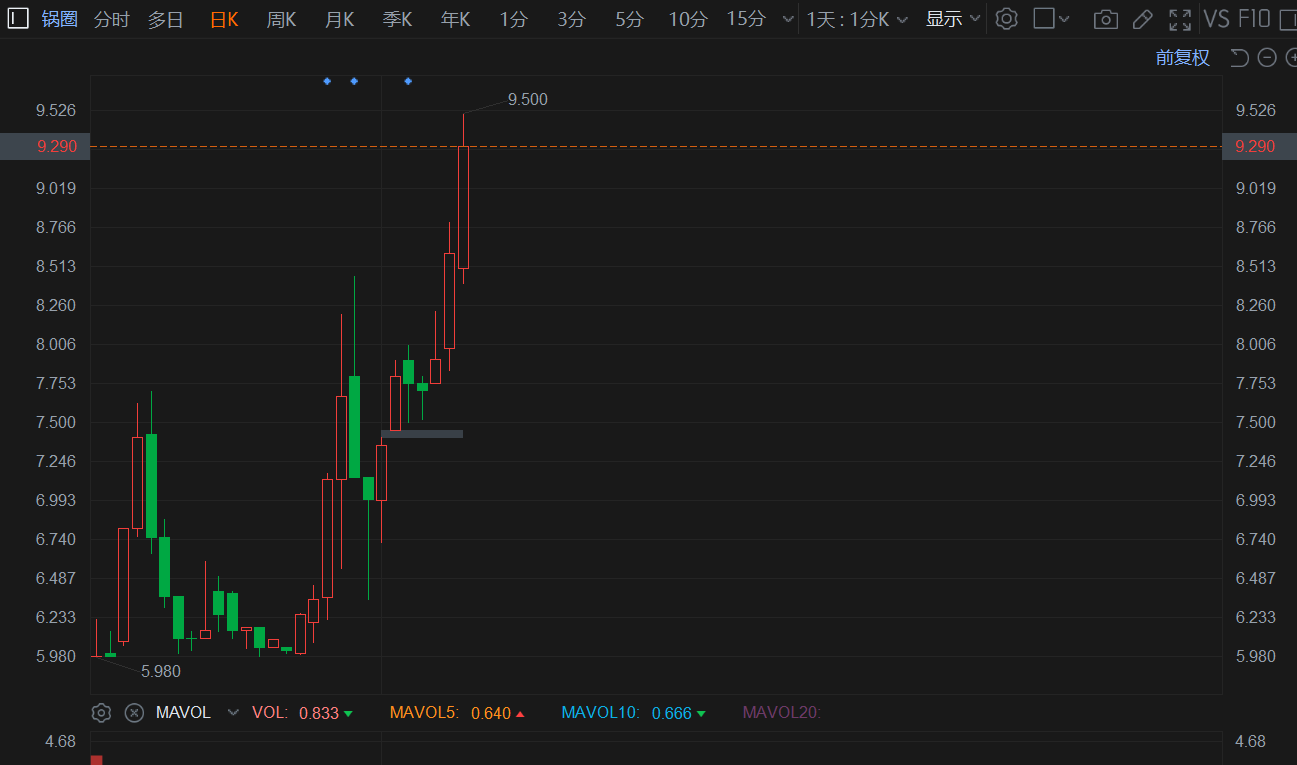This screenshot has height=765, width=1297.
Task: Zoom out chart with minus icon
Action: click(x=1267, y=58)
